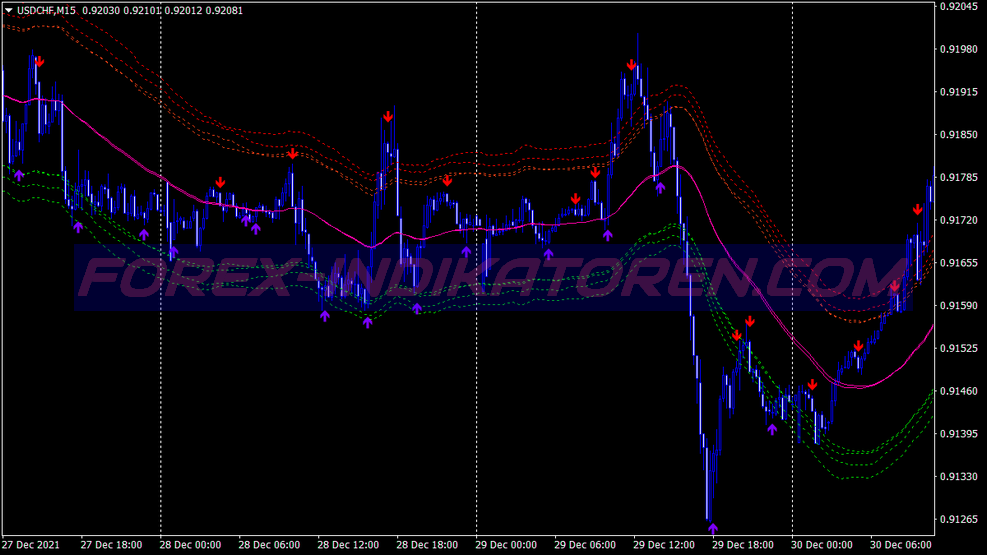
Task: Select the red sell arrow above the 28 Dec 18:00 spike
Action: pos(388,116)
